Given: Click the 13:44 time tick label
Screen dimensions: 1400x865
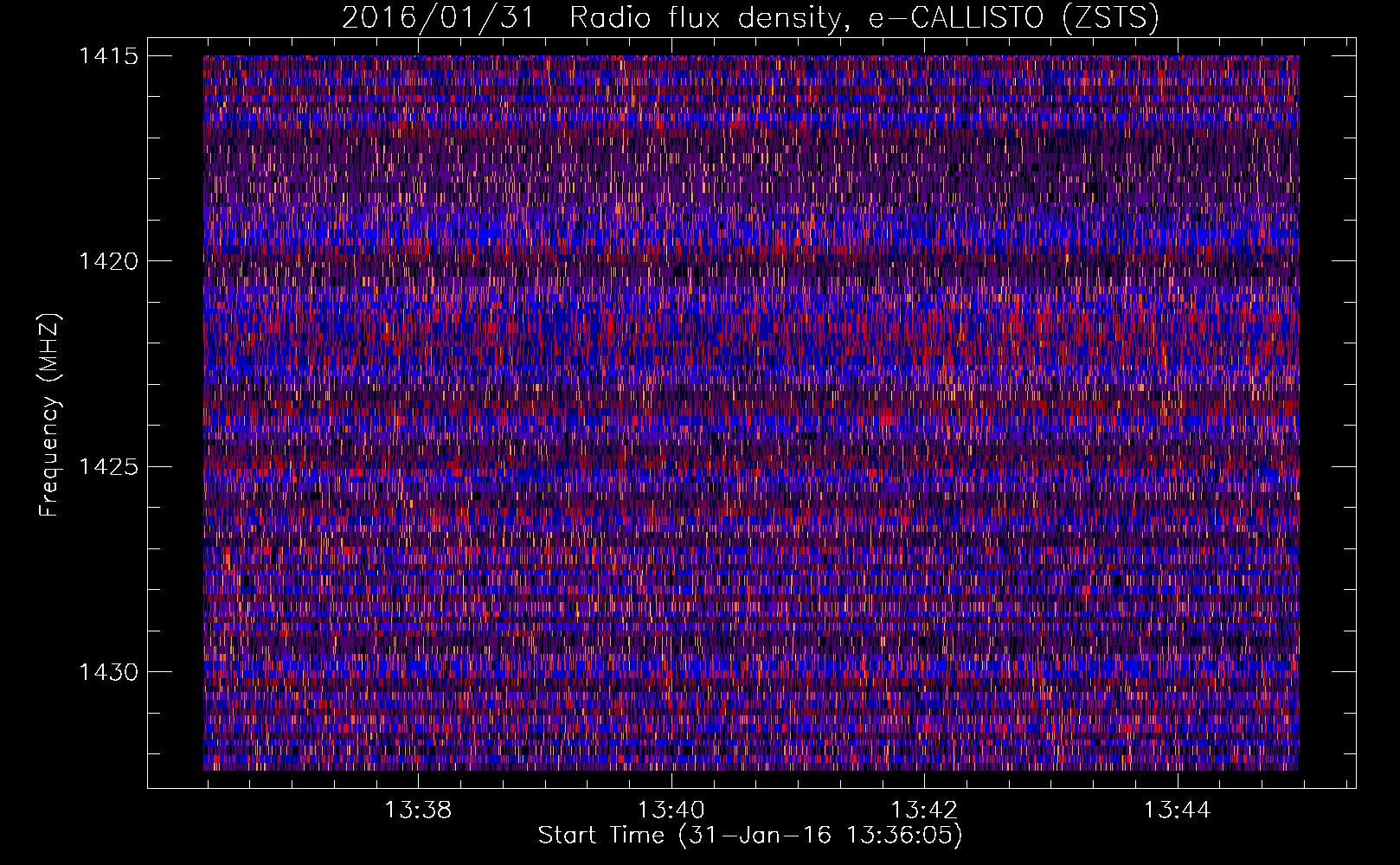Looking at the screenshot, I should [1178, 811].
